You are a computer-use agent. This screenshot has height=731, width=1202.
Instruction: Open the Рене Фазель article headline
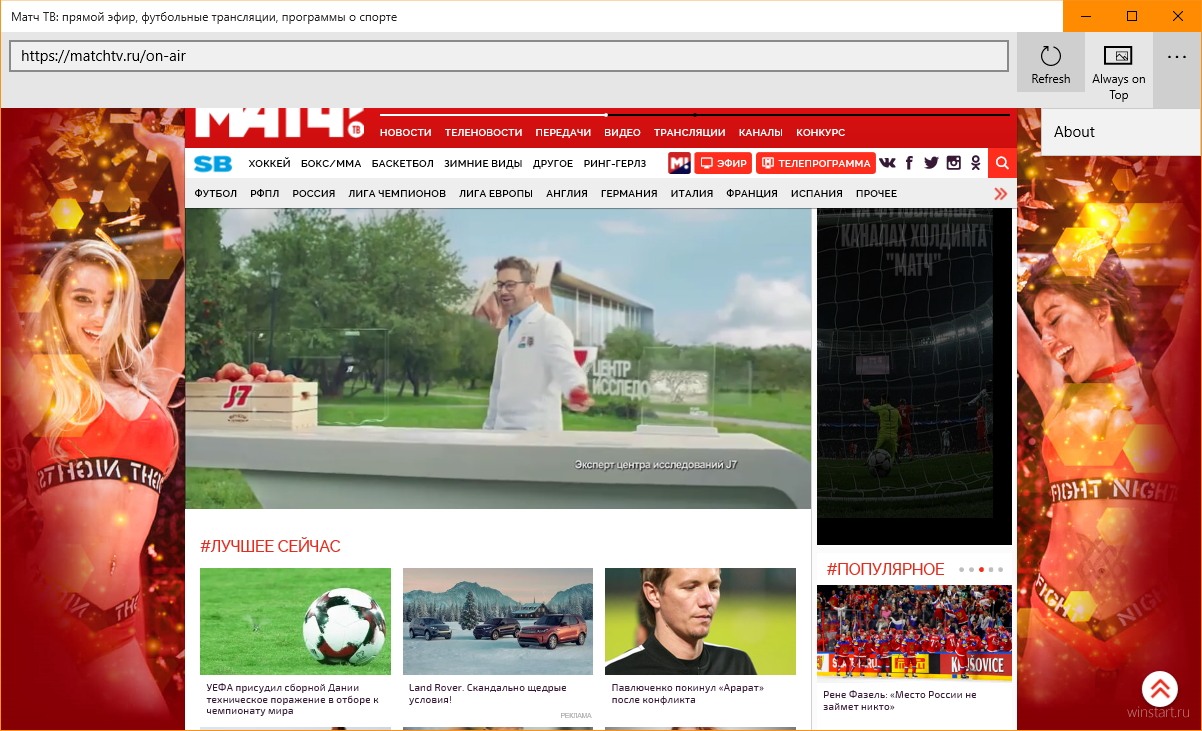click(x=900, y=700)
